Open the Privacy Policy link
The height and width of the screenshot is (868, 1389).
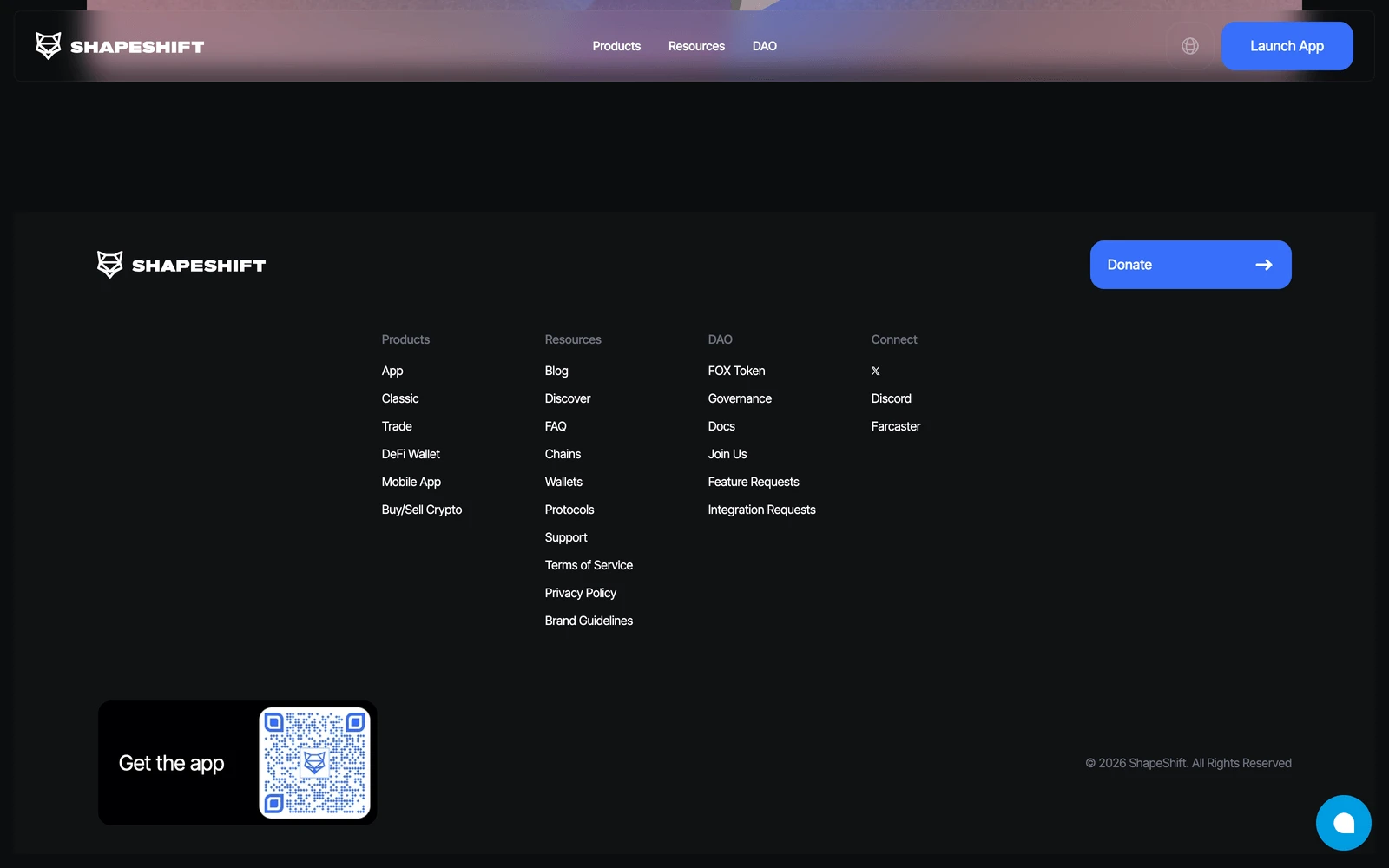pyautogui.click(x=581, y=593)
